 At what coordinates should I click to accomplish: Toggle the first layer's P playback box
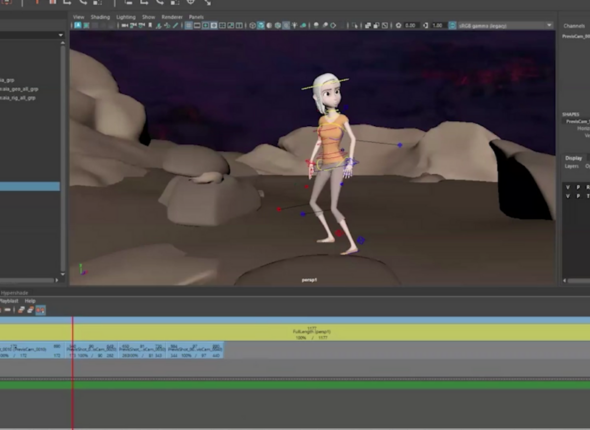(x=578, y=187)
